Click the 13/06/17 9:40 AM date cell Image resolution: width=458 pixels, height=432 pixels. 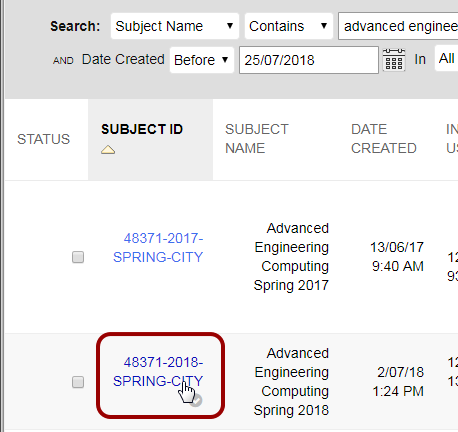(397, 257)
